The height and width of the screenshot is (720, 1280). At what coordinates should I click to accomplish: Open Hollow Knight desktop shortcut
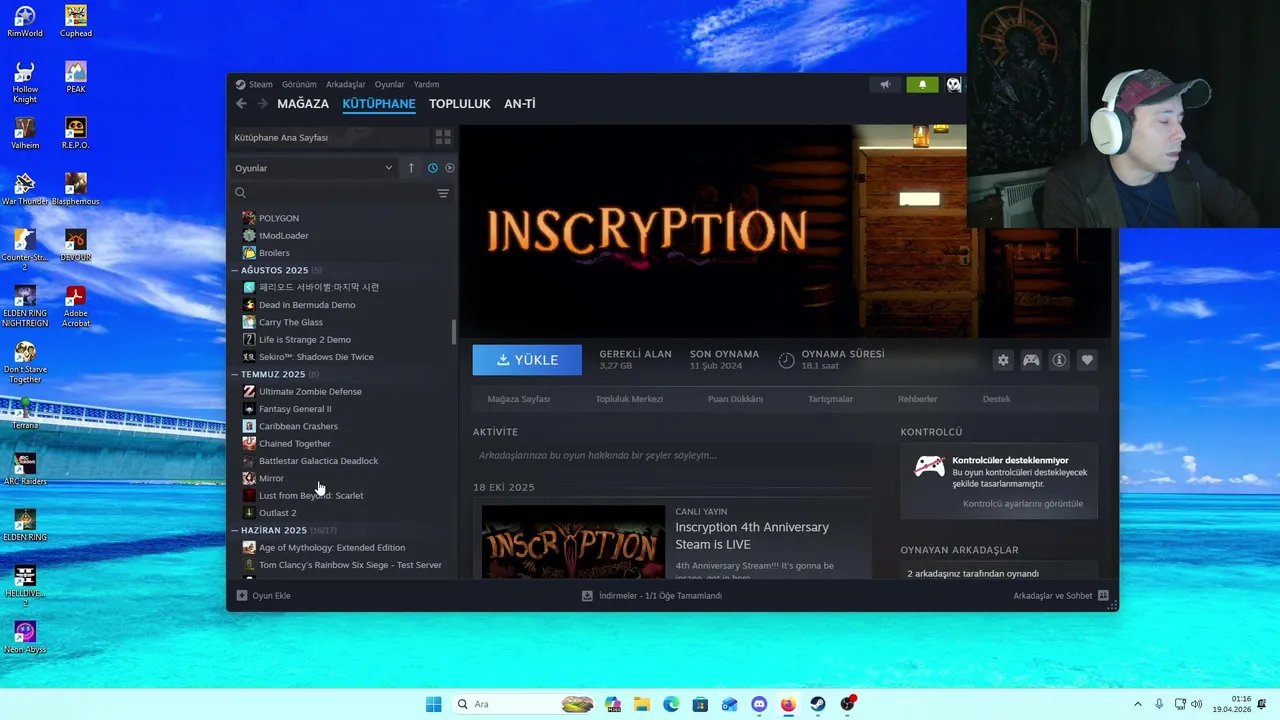tap(25, 82)
